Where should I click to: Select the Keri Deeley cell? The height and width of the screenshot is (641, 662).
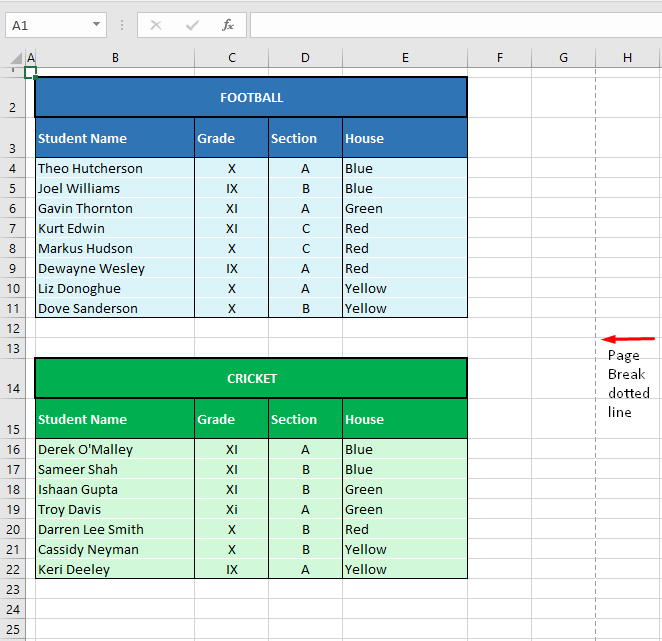115,570
